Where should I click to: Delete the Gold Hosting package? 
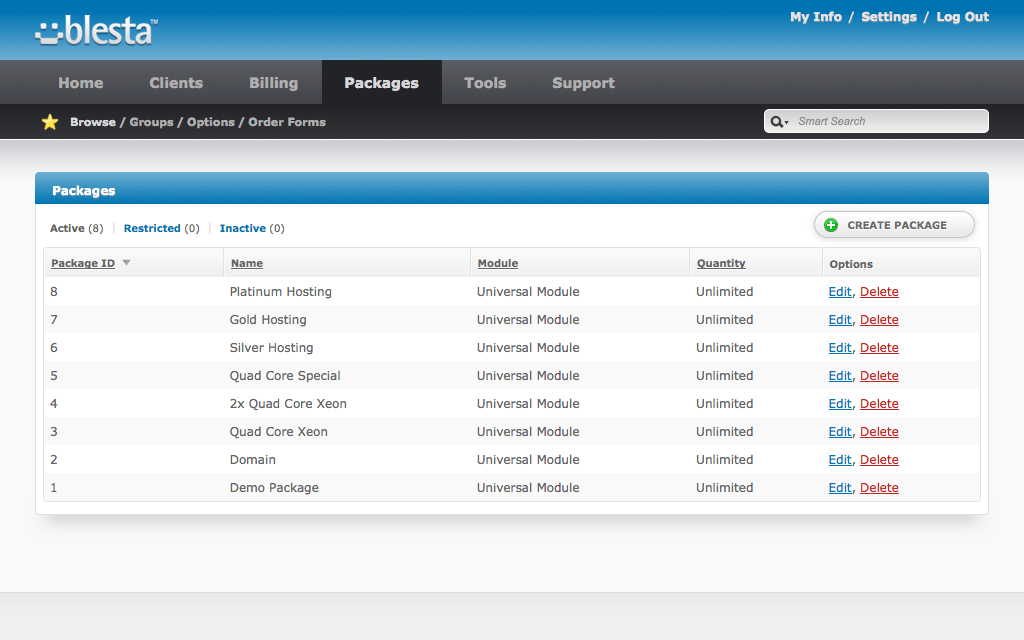click(879, 320)
